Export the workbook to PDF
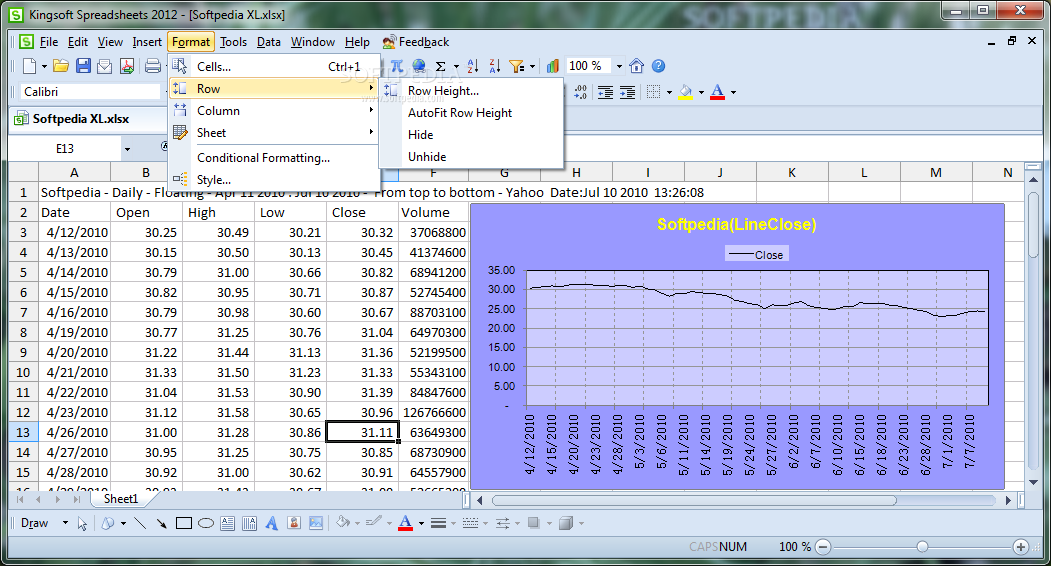The width and height of the screenshot is (1051, 566). (x=127, y=66)
